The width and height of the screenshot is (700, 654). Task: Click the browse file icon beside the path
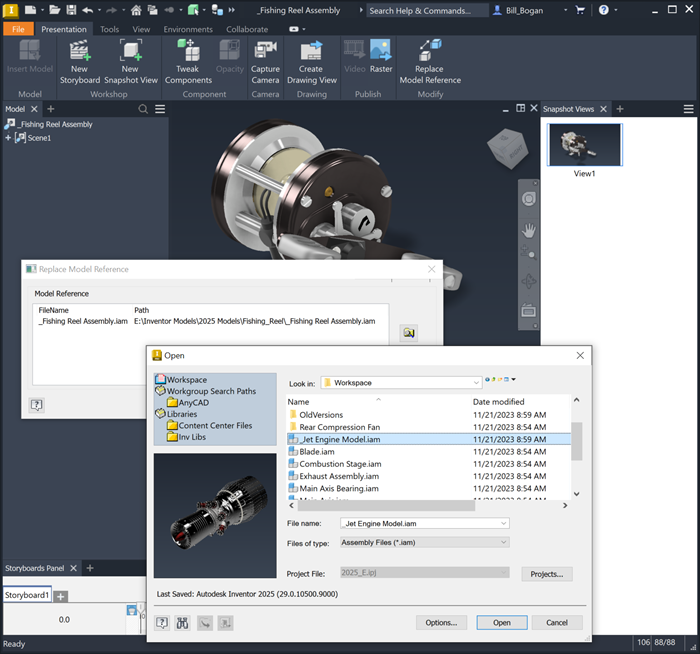pyautogui.click(x=408, y=333)
